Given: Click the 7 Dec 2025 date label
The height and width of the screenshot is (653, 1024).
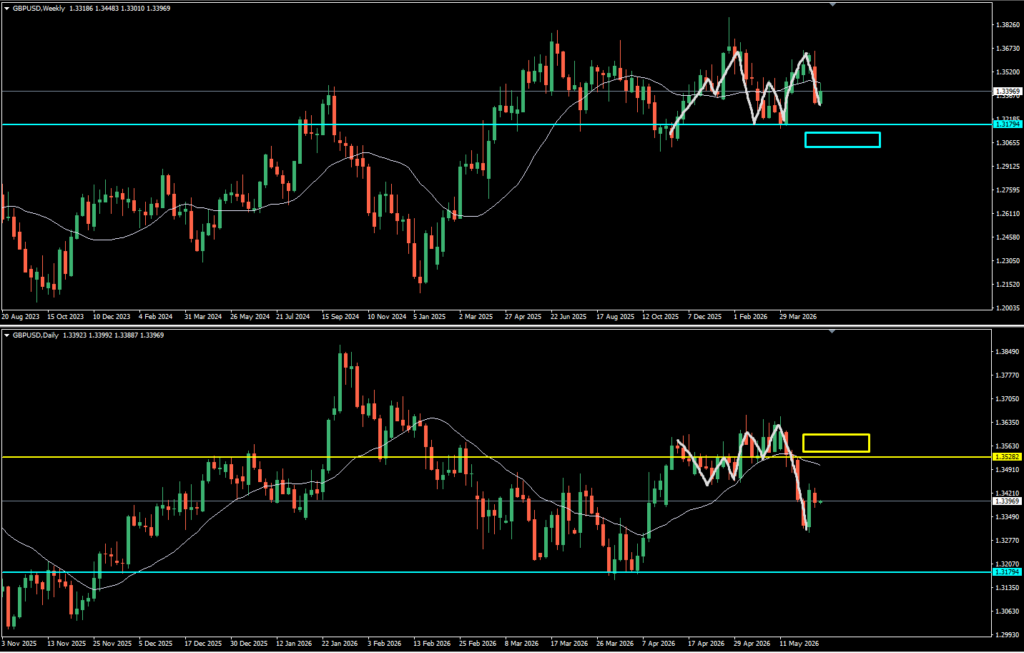Looking at the screenshot, I should (705, 316).
